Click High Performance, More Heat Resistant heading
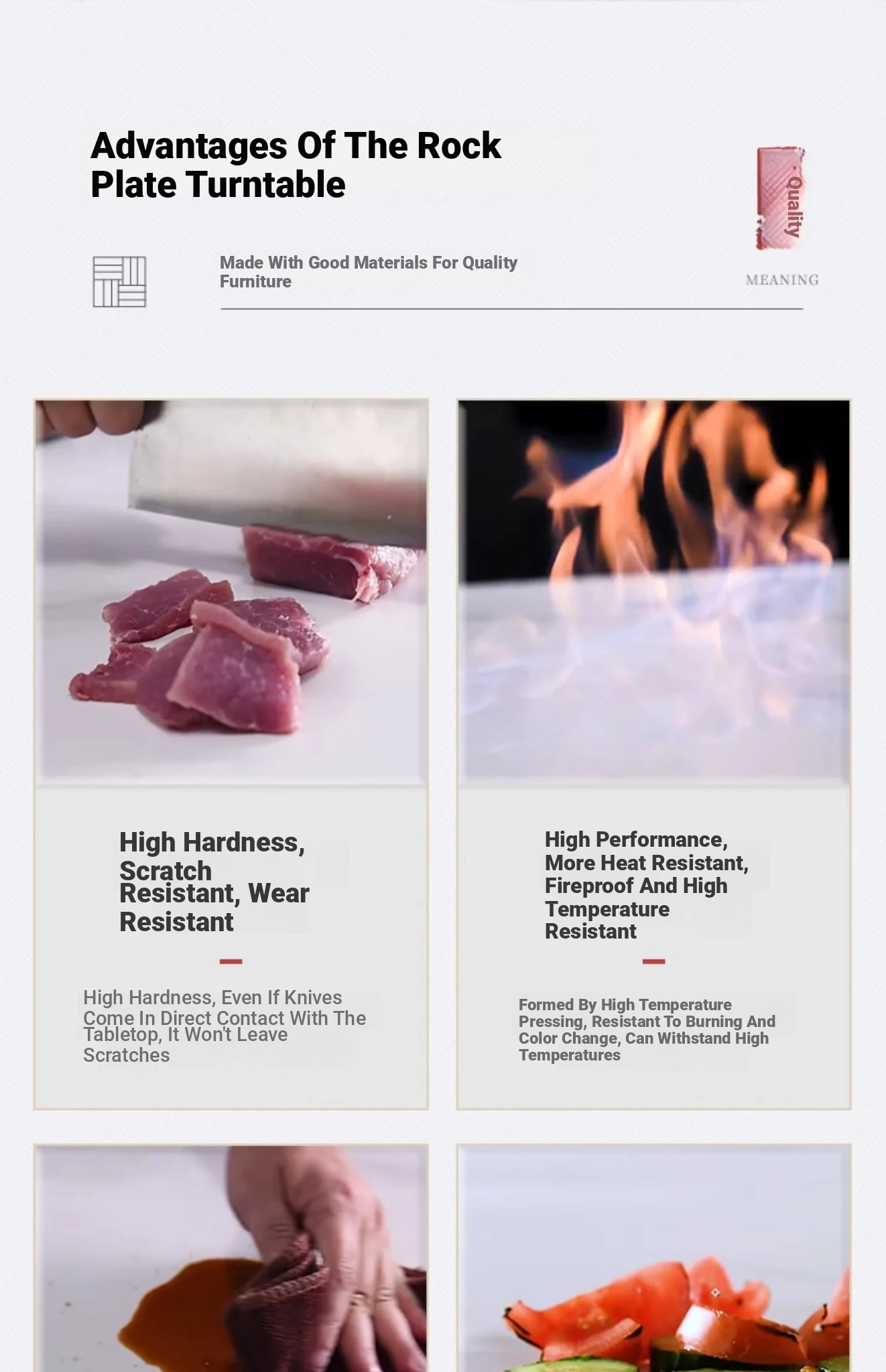This screenshot has height=1372, width=886. pyautogui.click(x=647, y=885)
